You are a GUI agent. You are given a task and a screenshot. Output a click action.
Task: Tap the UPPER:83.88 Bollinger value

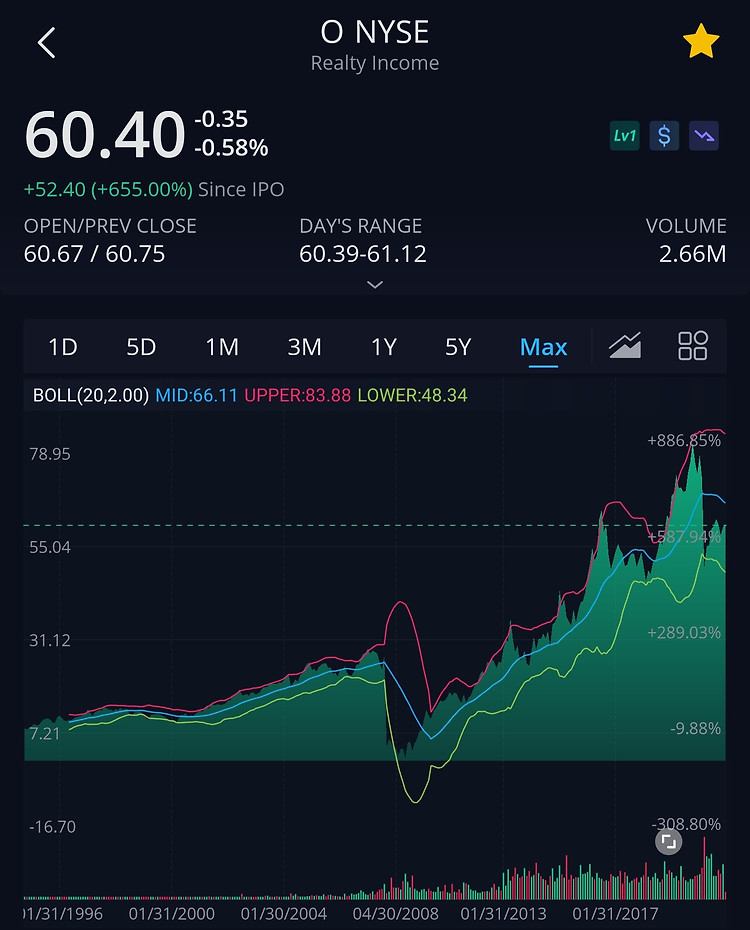(x=297, y=395)
